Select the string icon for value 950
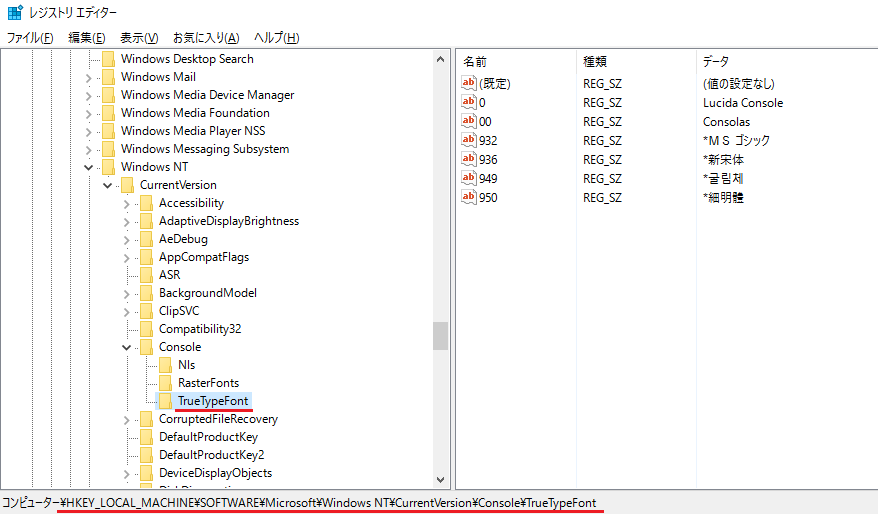The height and width of the screenshot is (514, 878). (x=469, y=197)
